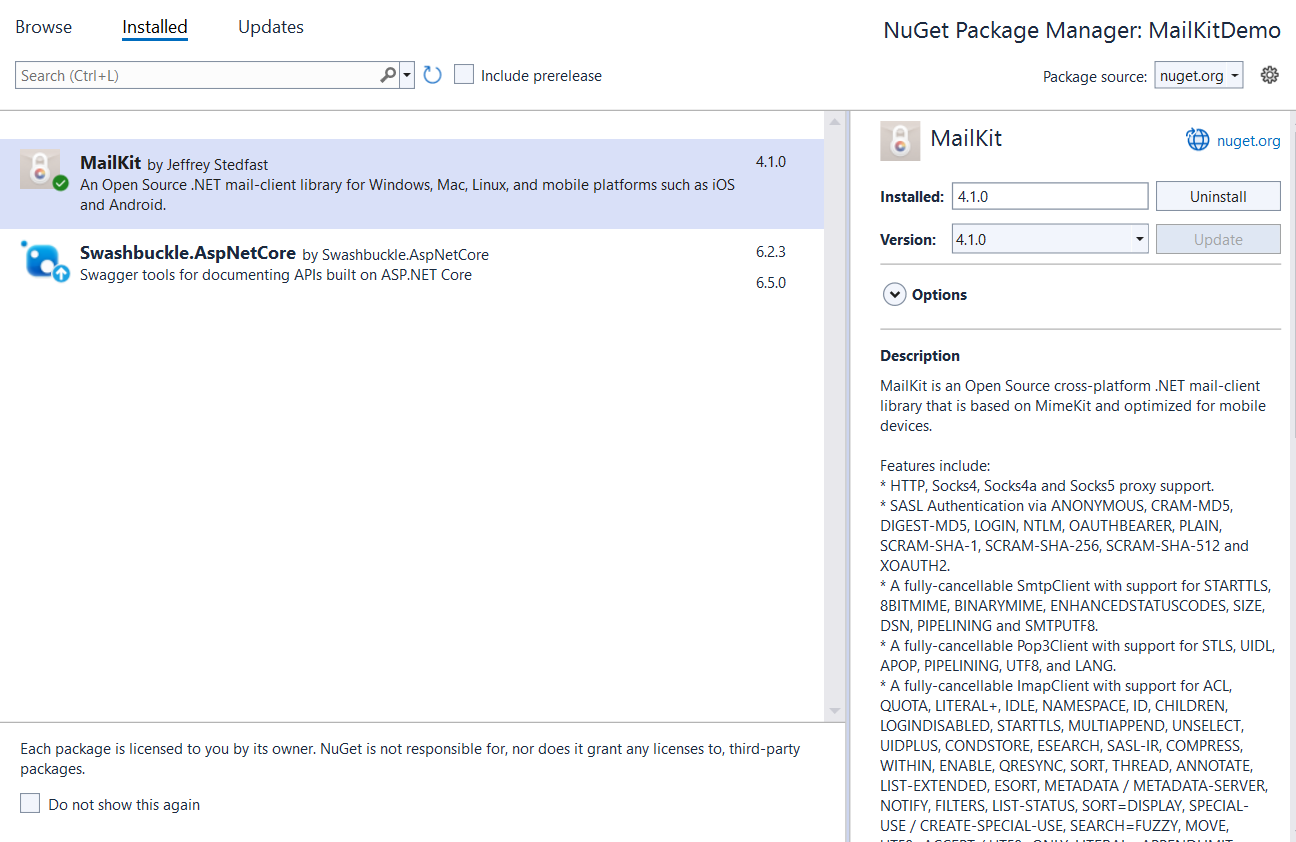Screen dimensions: 1296x842
Task: Click the Swagger tools description text
Action: [276, 274]
